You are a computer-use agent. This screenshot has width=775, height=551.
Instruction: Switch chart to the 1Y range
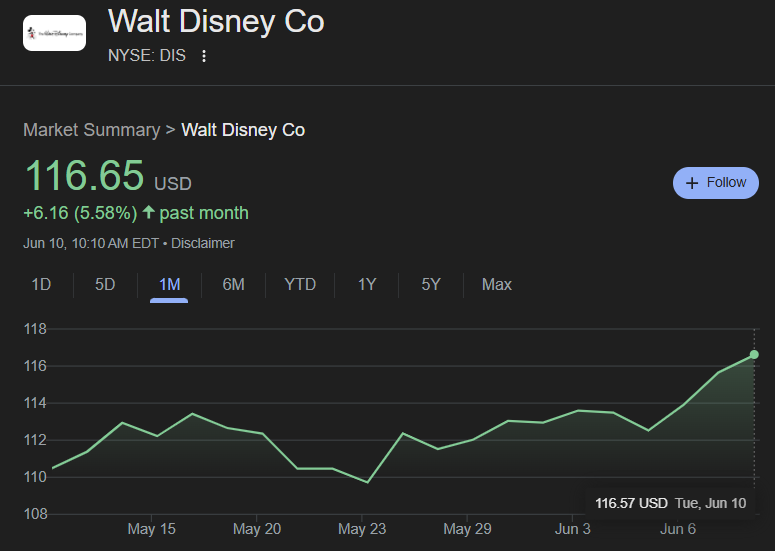(x=367, y=285)
